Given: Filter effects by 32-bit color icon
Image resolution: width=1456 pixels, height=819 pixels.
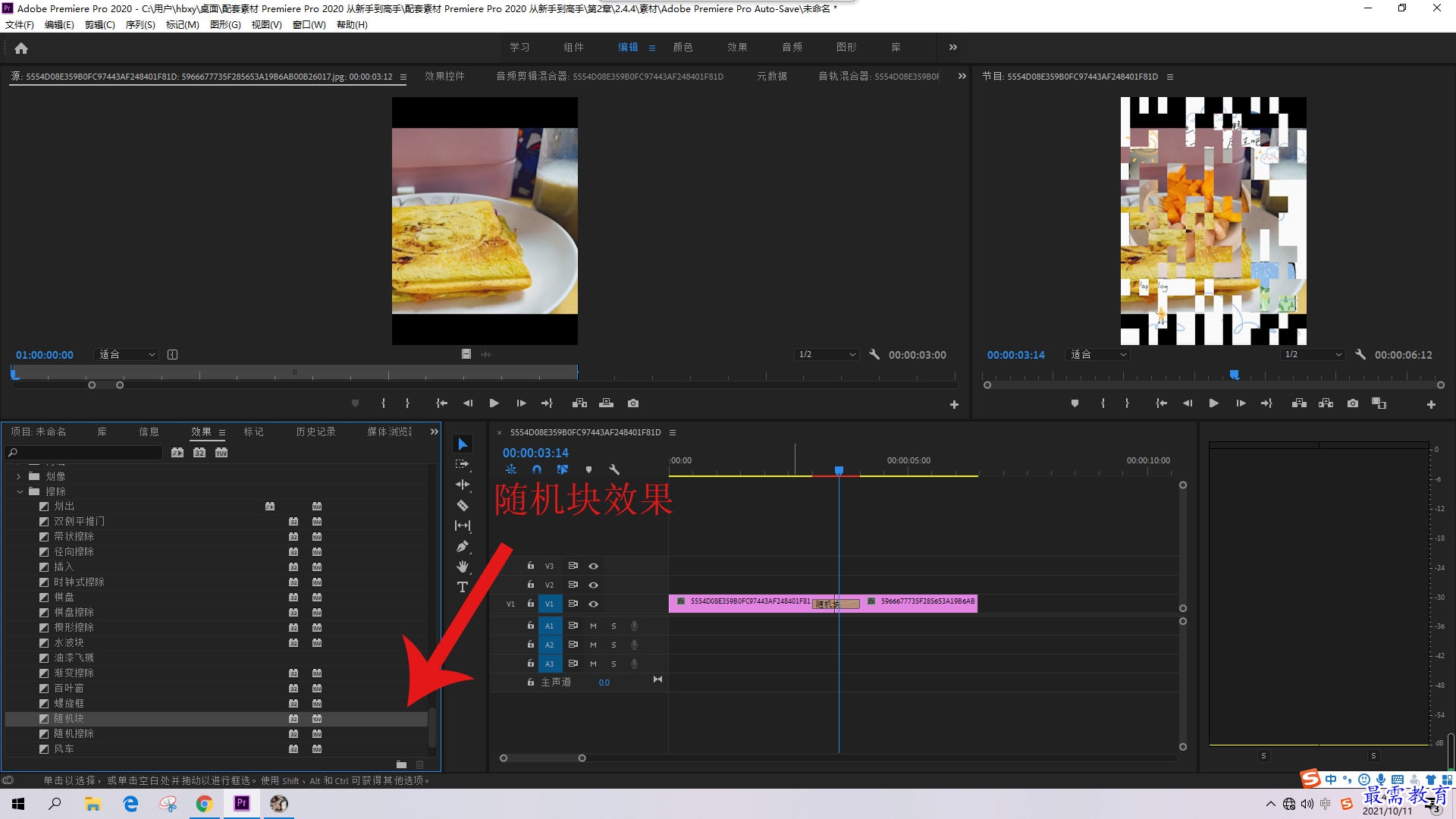Looking at the screenshot, I should pyautogui.click(x=199, y=453).
